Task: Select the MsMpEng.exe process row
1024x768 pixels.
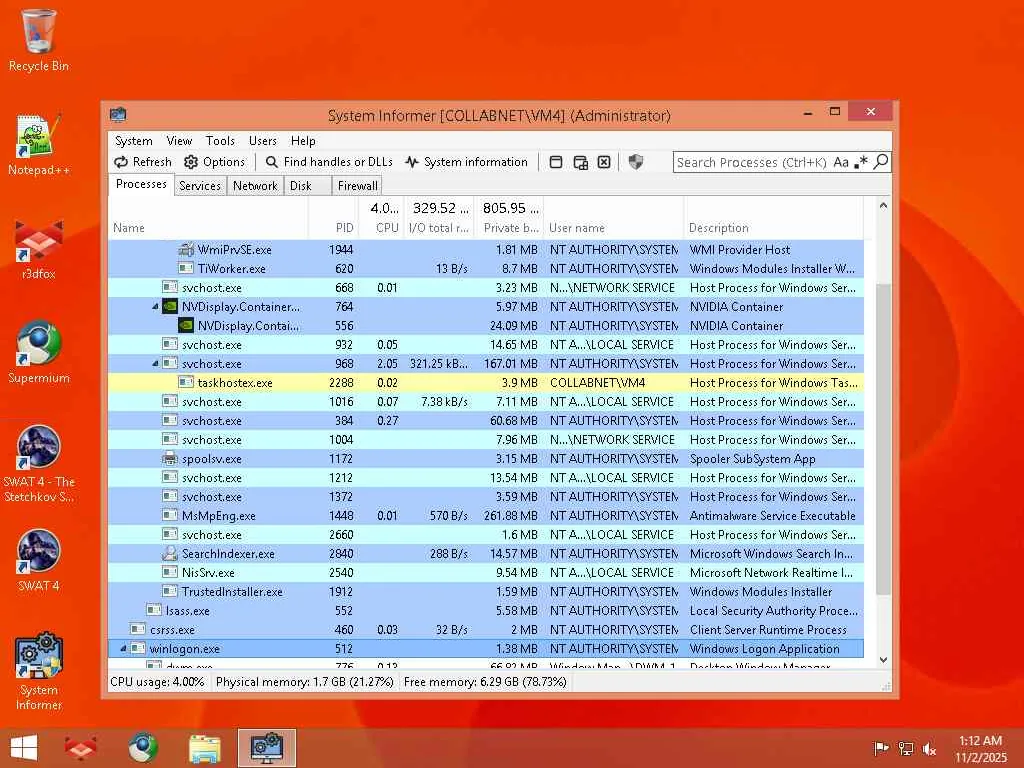Action: click(x=486, y=515)
